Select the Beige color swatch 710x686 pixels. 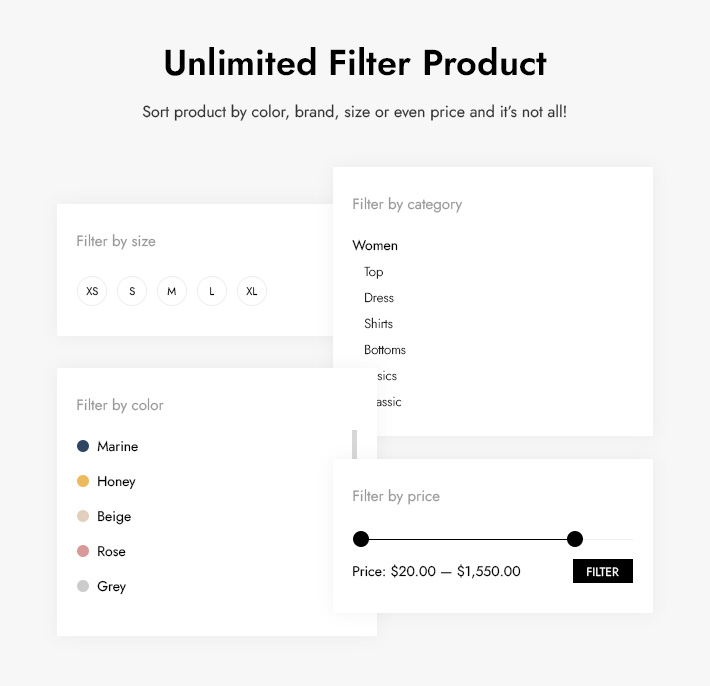(83, 516)
